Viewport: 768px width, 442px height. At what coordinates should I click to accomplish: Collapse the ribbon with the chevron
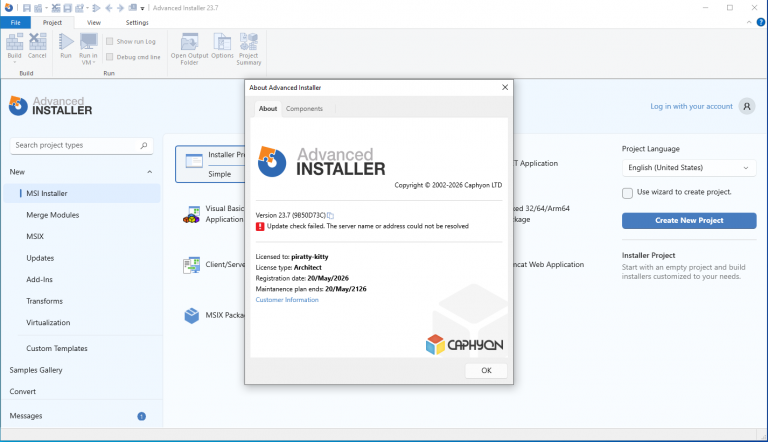[x=749, y=22]
